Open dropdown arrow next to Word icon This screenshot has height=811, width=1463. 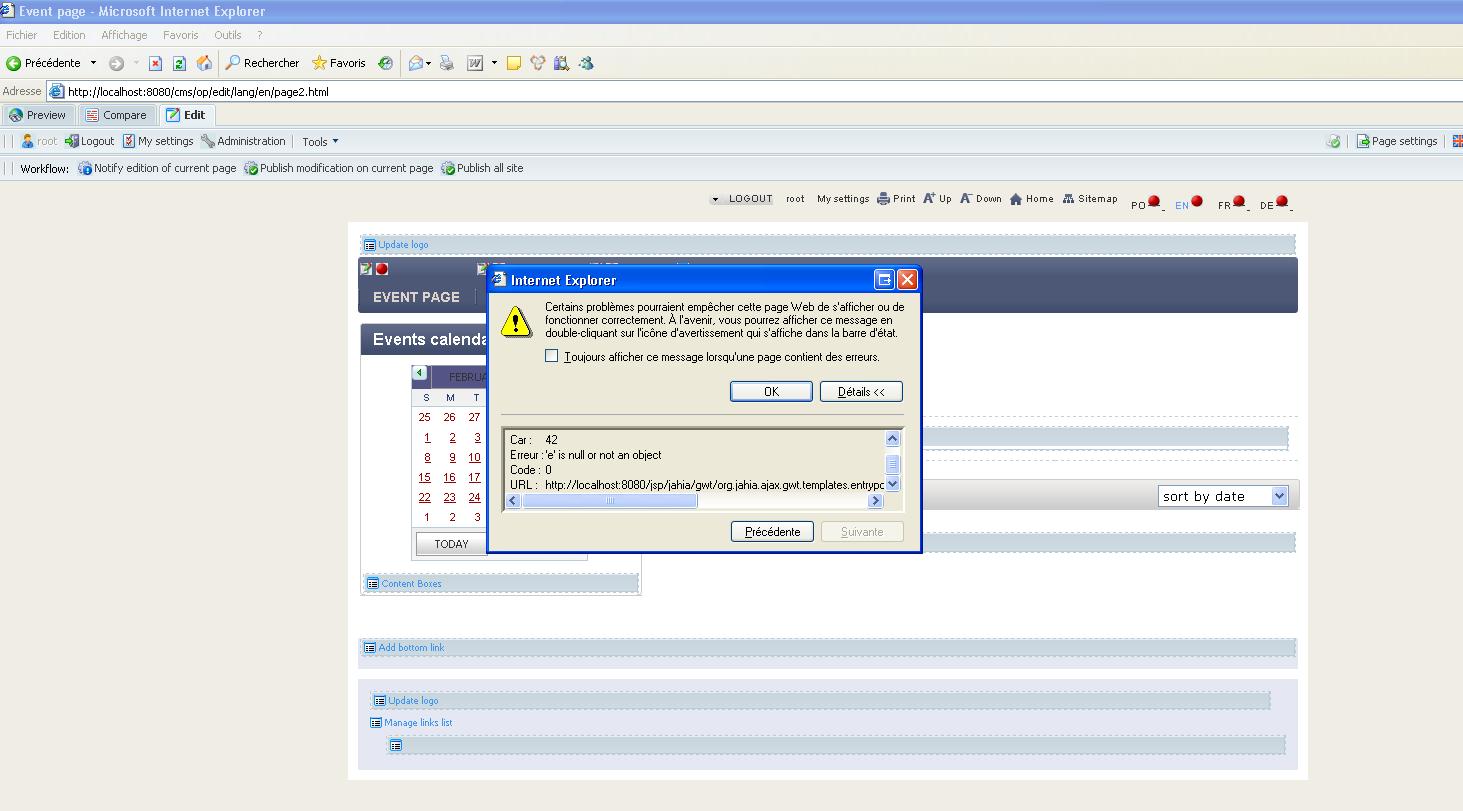[494, 63]
